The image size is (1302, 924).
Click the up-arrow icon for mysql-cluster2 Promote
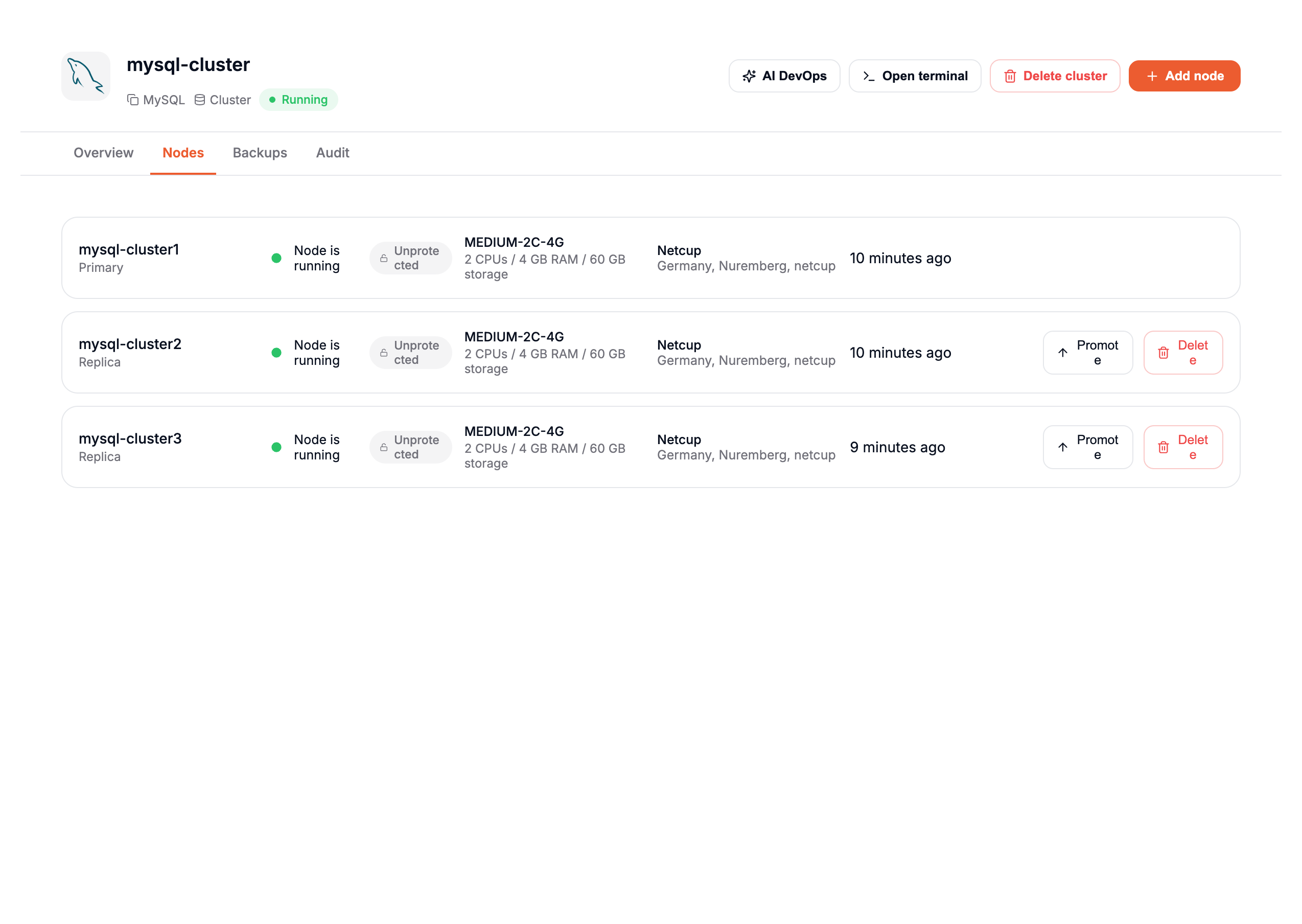(1062, 353)
